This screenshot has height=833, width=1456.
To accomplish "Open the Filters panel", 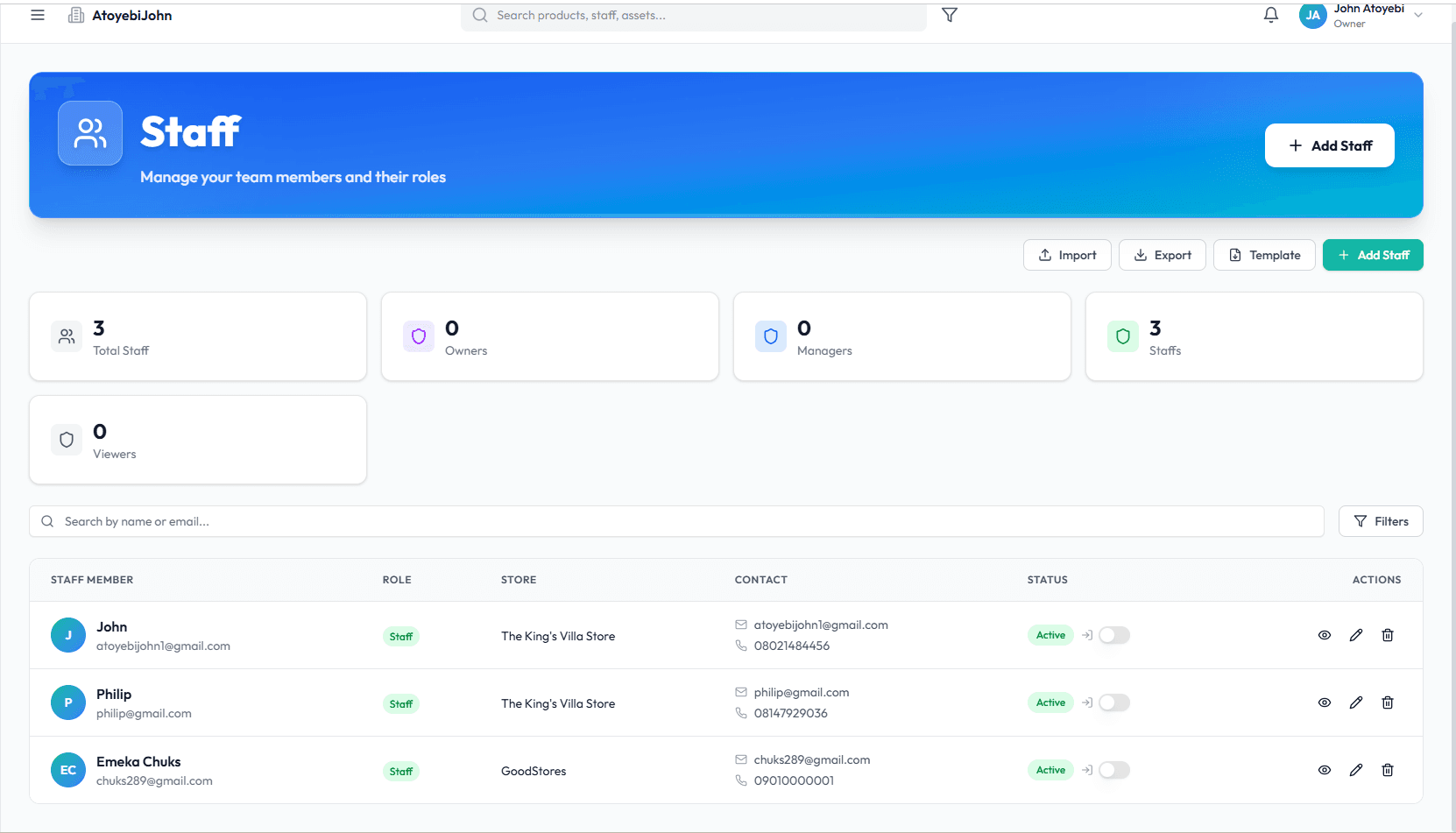I will (x=1381, y=521).
